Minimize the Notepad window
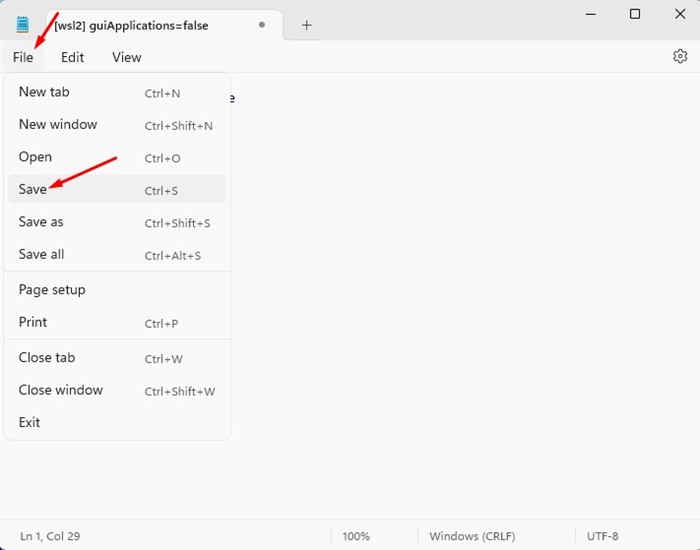Viewport: 700px width, 550px height. click(x=588, y=14)
